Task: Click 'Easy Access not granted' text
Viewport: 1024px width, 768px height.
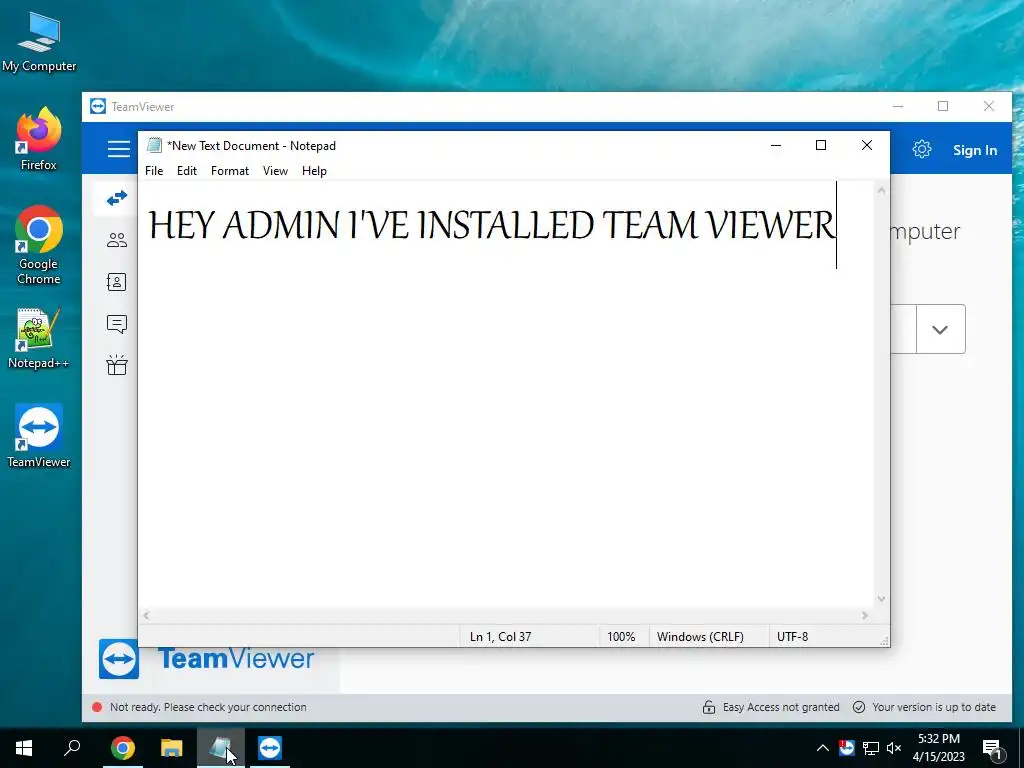Action: tap(781, 707)
